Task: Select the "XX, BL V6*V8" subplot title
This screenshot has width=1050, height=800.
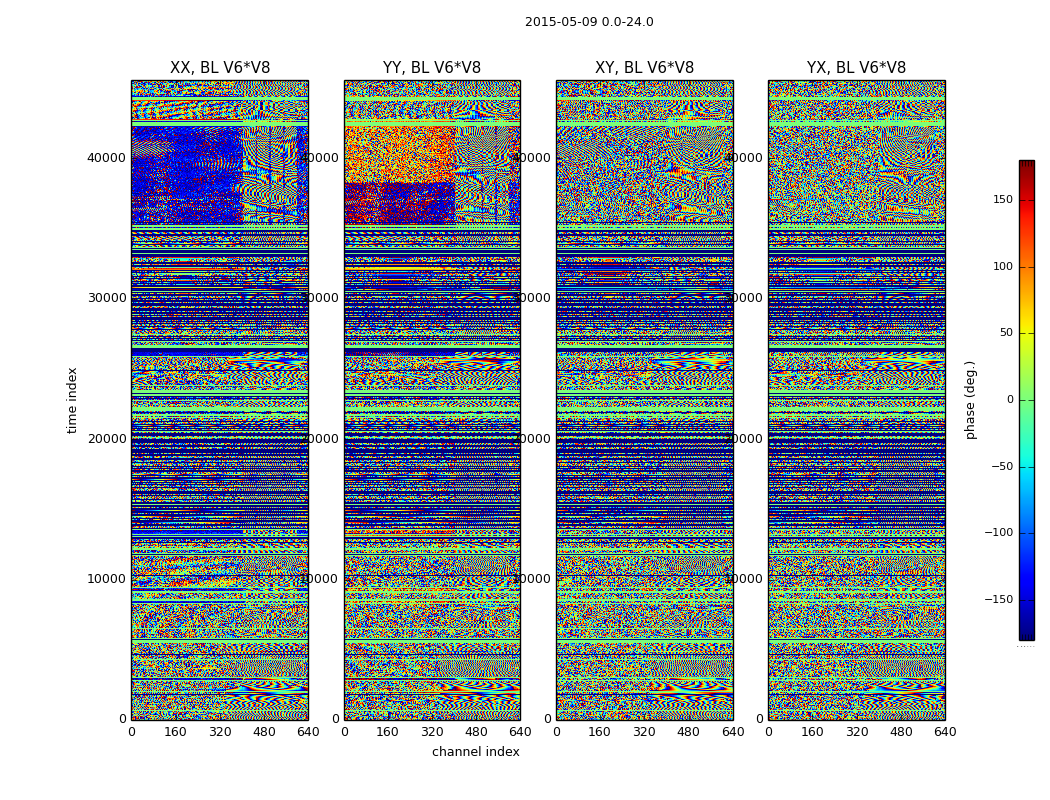Action: [x=220, y=68]
